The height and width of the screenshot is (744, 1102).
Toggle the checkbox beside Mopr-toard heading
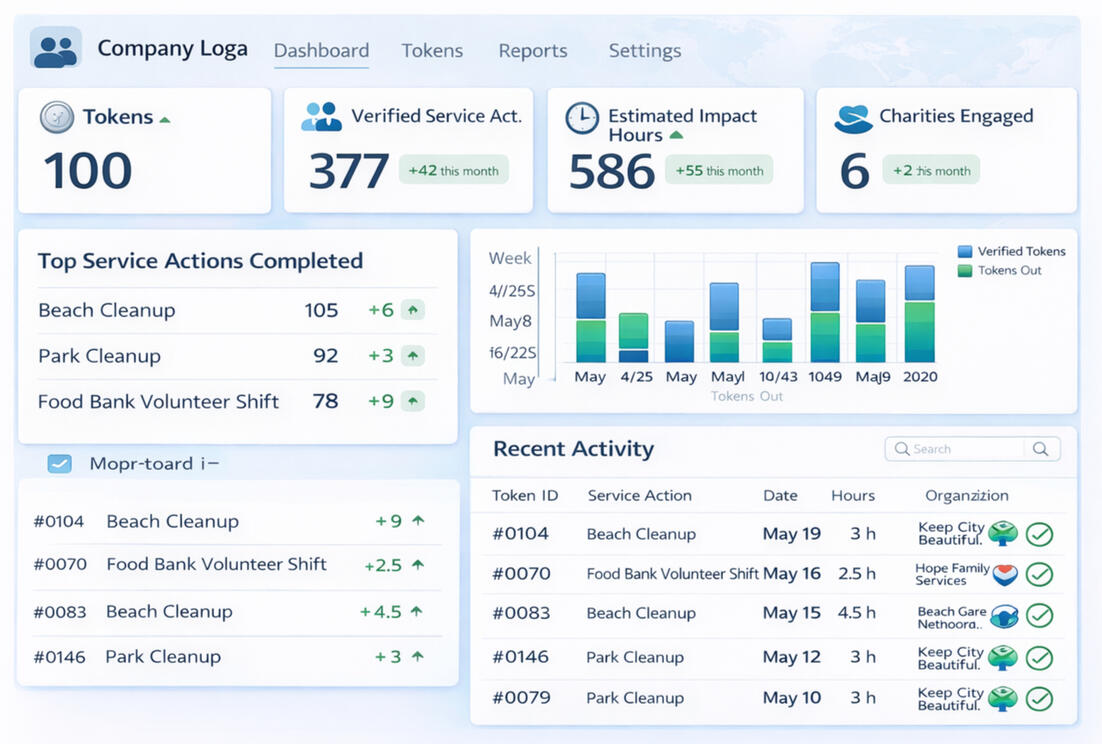[60, 463]
